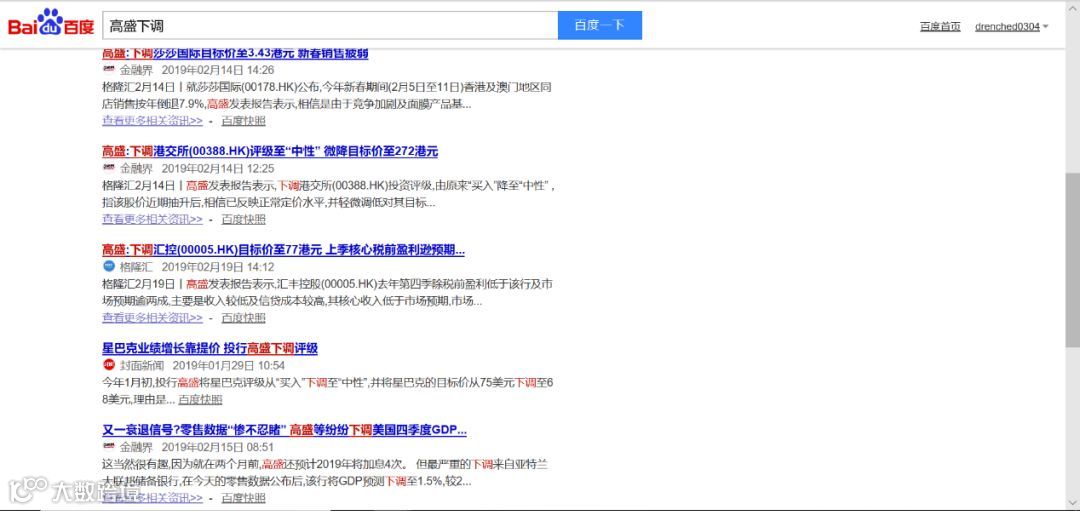Click 金融界 source icon dated 02月15日 08:51
1080x511 pixels.
pyautogui.click(x=108, y=447)
